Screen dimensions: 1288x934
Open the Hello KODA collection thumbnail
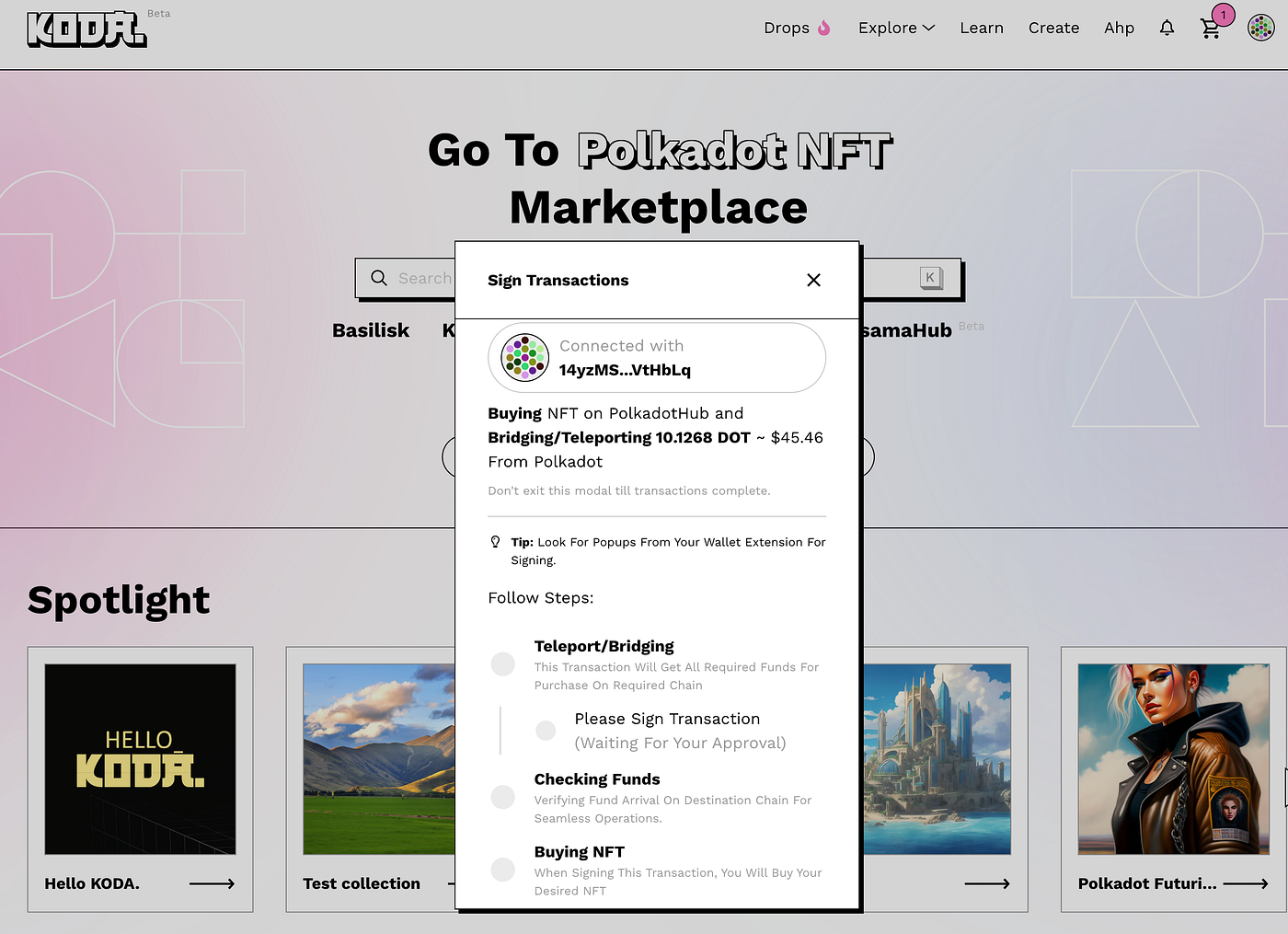tap(141, 759)
